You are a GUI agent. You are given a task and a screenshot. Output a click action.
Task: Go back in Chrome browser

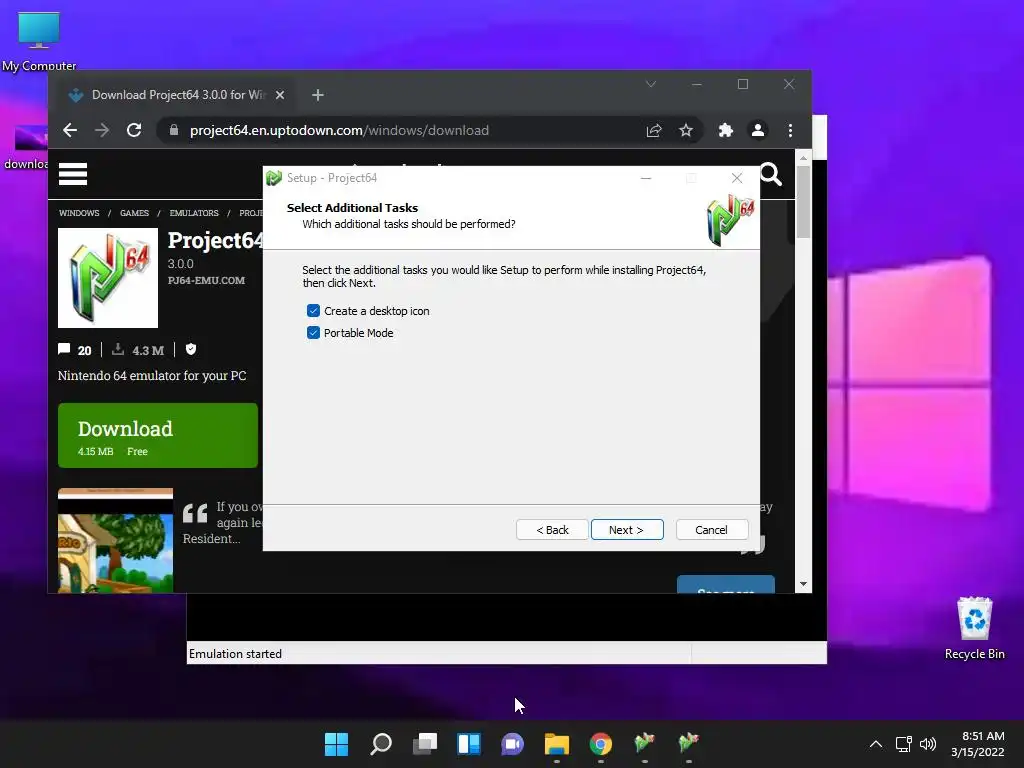point(70,131)
